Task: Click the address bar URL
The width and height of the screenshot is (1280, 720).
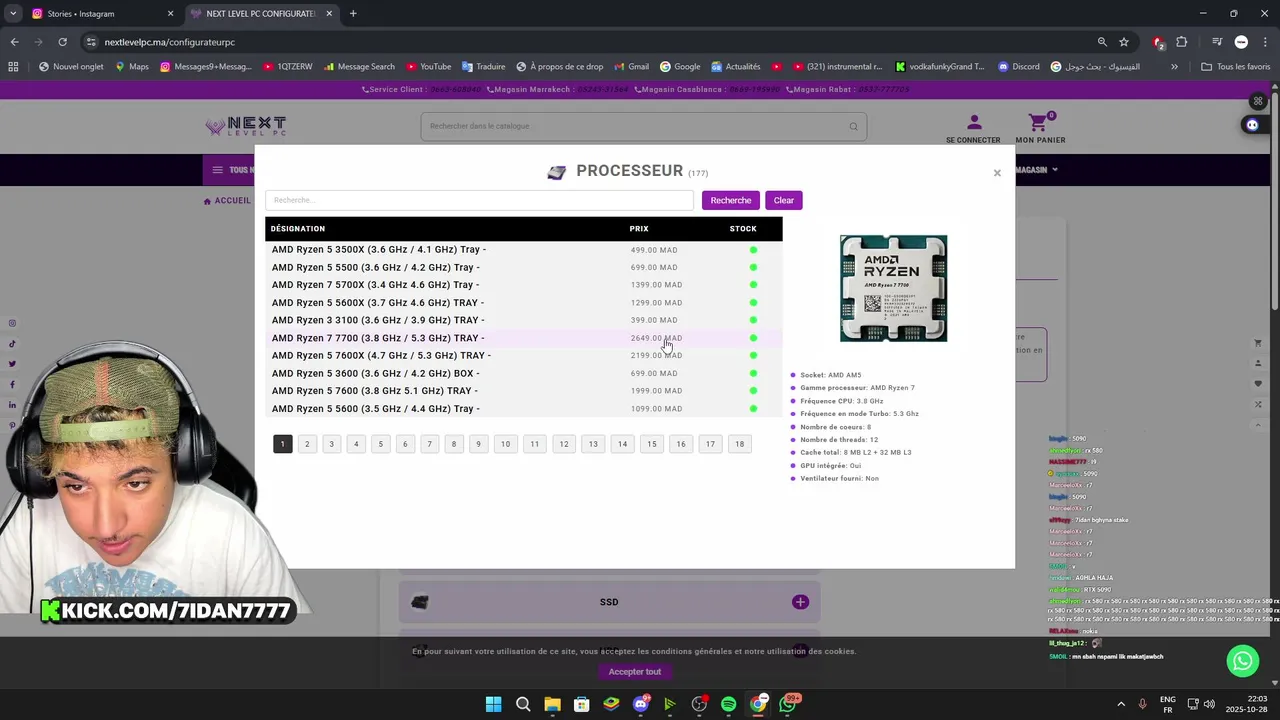Action: coord(170,42)
